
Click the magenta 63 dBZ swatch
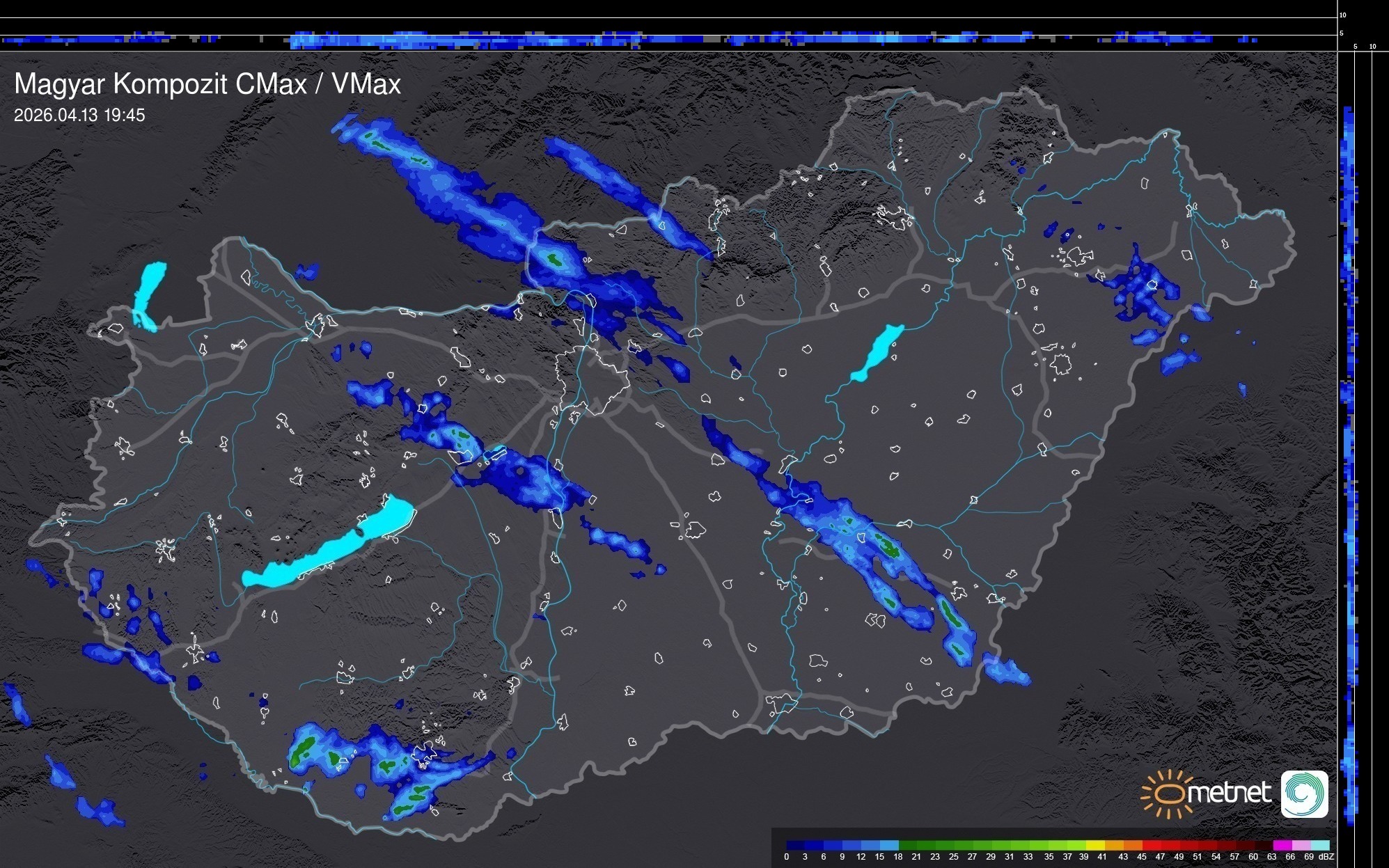(1281, 845)
